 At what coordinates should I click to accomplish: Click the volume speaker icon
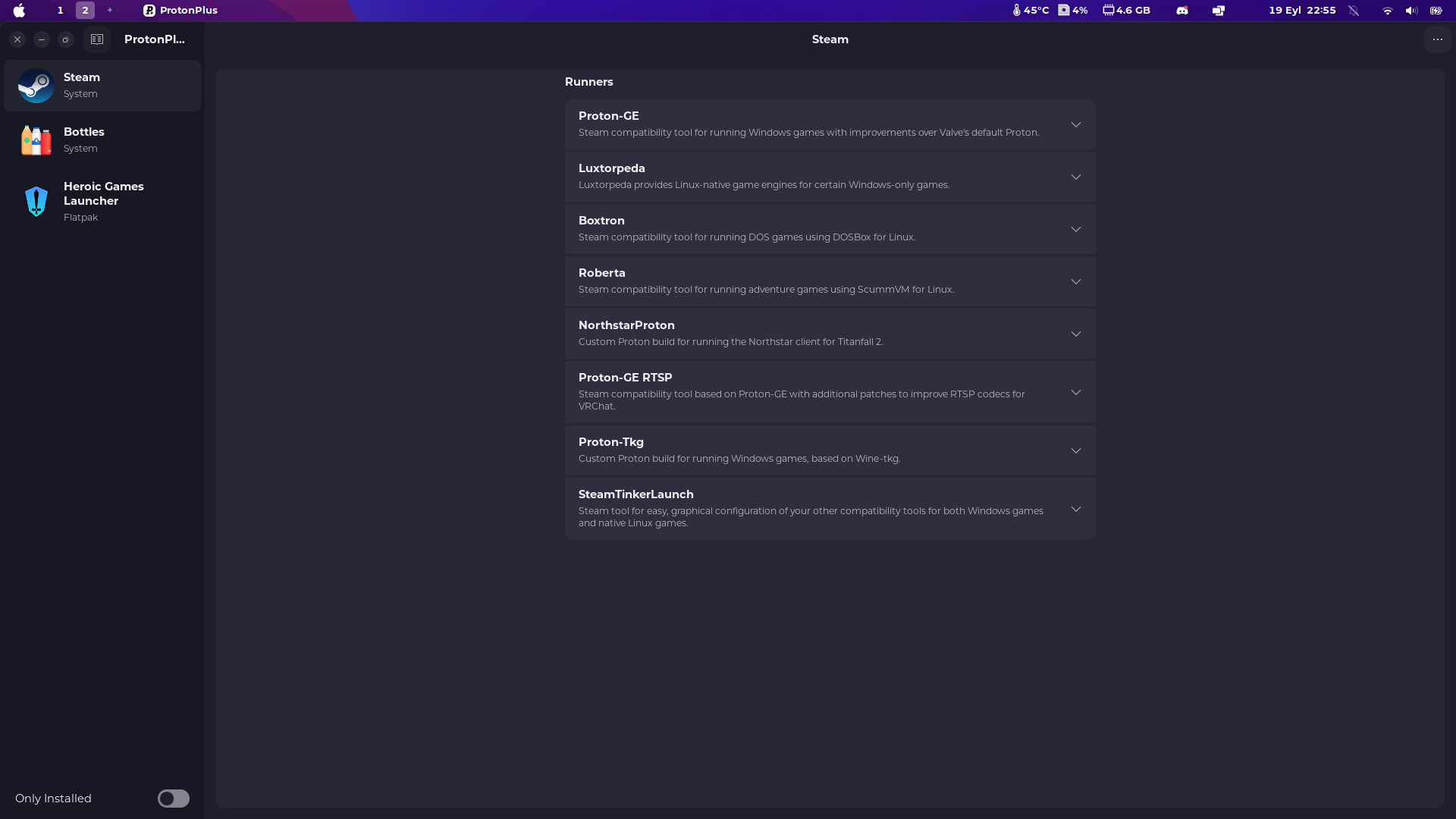click(x=1410, y=11)
